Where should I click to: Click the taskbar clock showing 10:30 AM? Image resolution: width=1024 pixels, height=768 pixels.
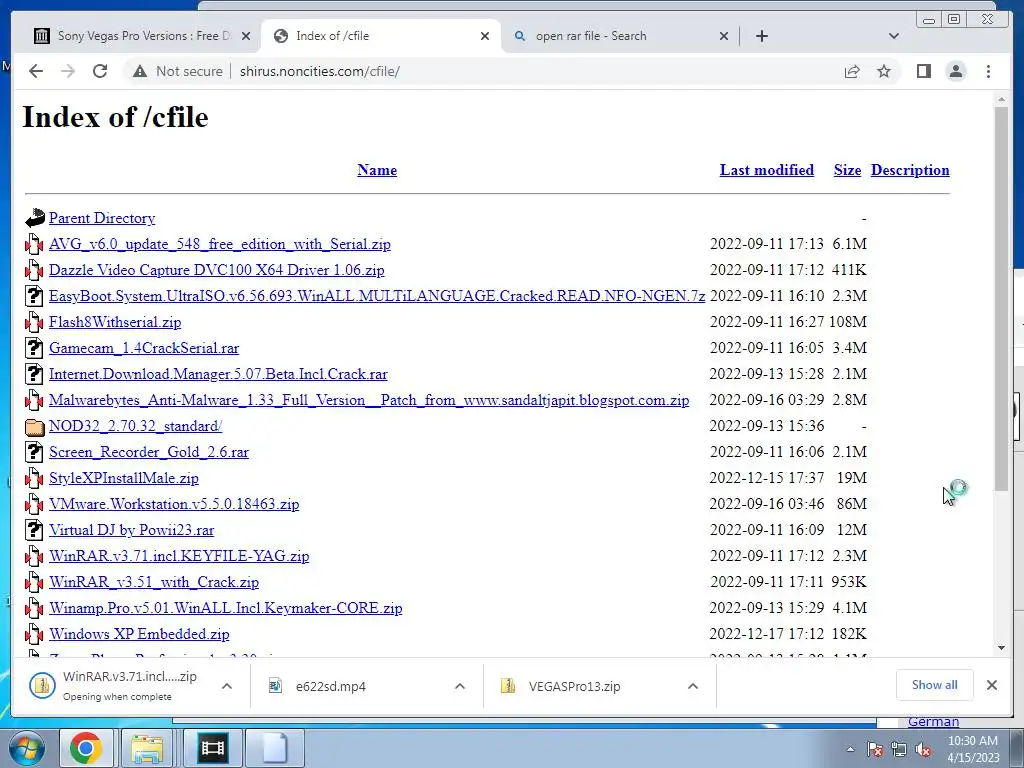tap(973, 749)
